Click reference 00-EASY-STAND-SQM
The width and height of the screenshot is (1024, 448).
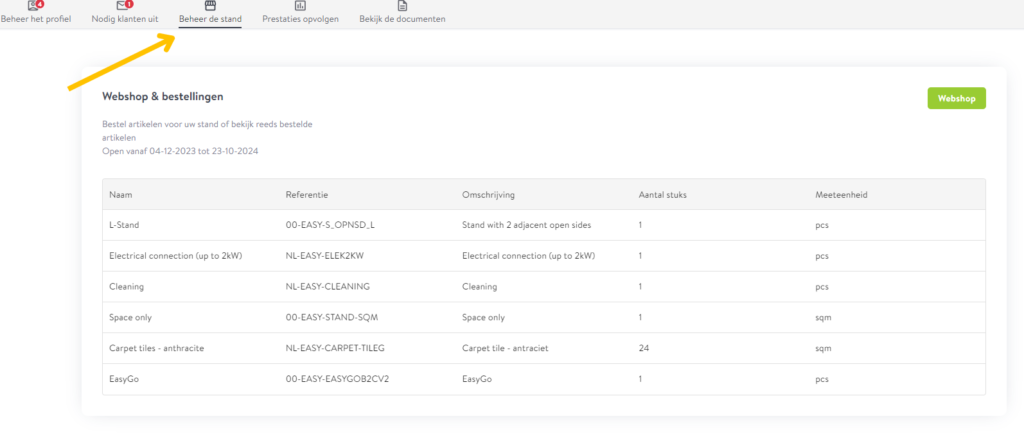click(x=332, y=317)
